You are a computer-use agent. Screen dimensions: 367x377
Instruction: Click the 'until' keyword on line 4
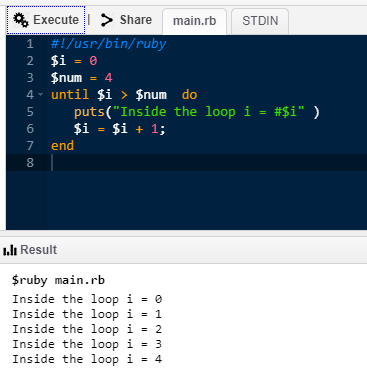(x=70, y=95)
